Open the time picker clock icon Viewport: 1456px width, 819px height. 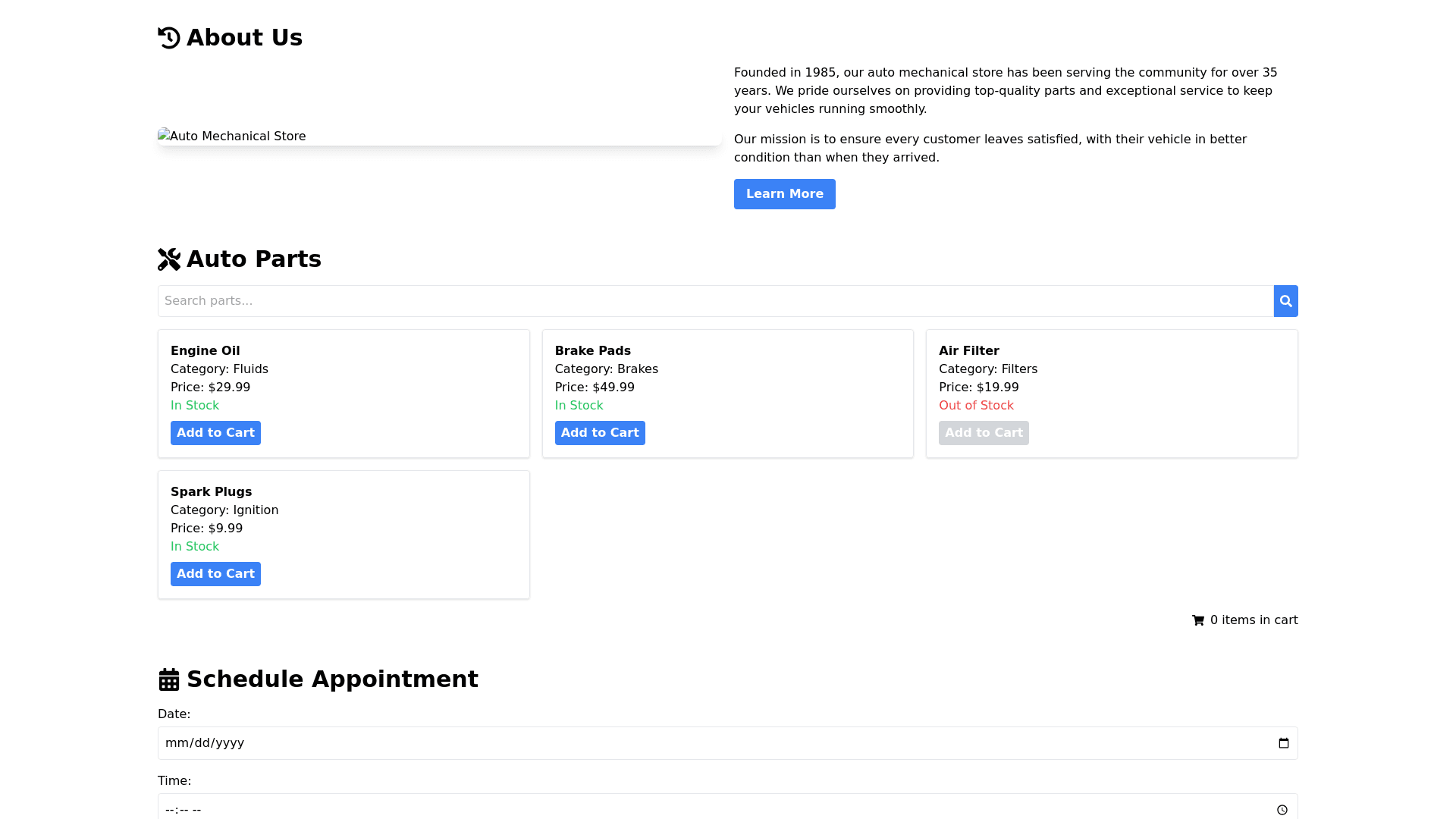(x=1282, y=810)
